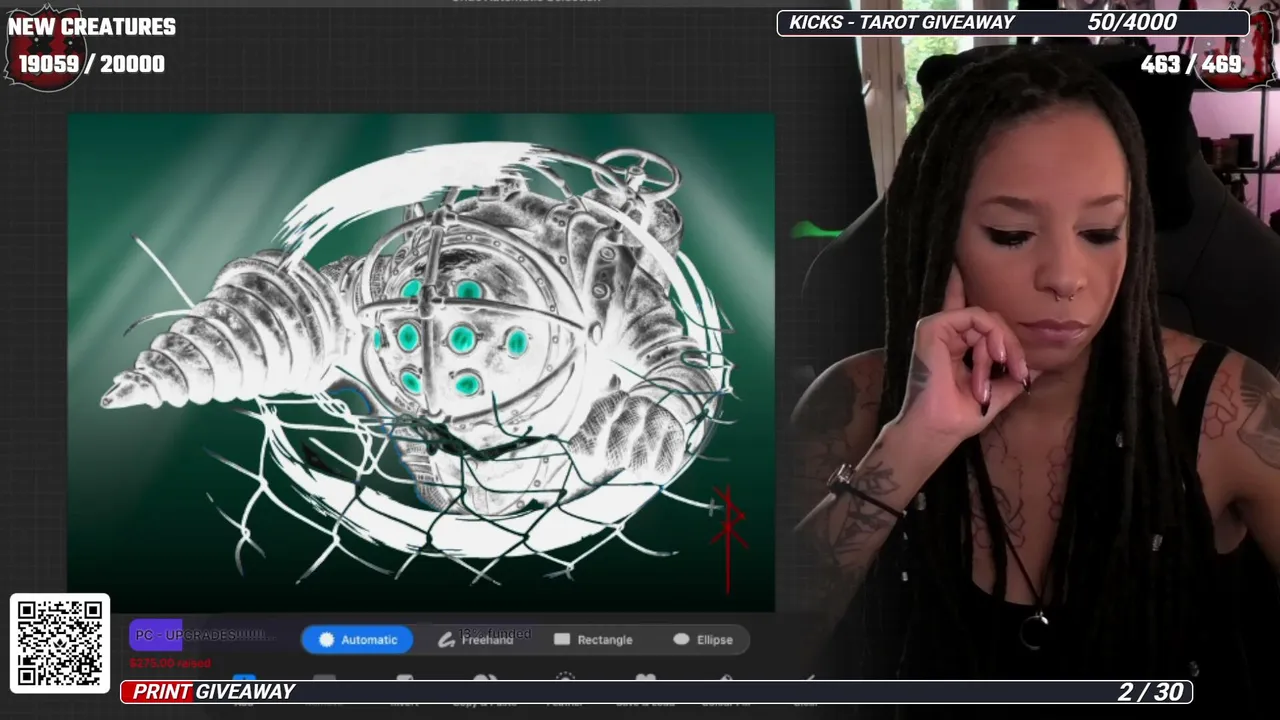Image resolution: width=1280 pixels, height=720 pixels.
Task: Click the "NEW CREATURES" goal title
Action: (92, 27)
